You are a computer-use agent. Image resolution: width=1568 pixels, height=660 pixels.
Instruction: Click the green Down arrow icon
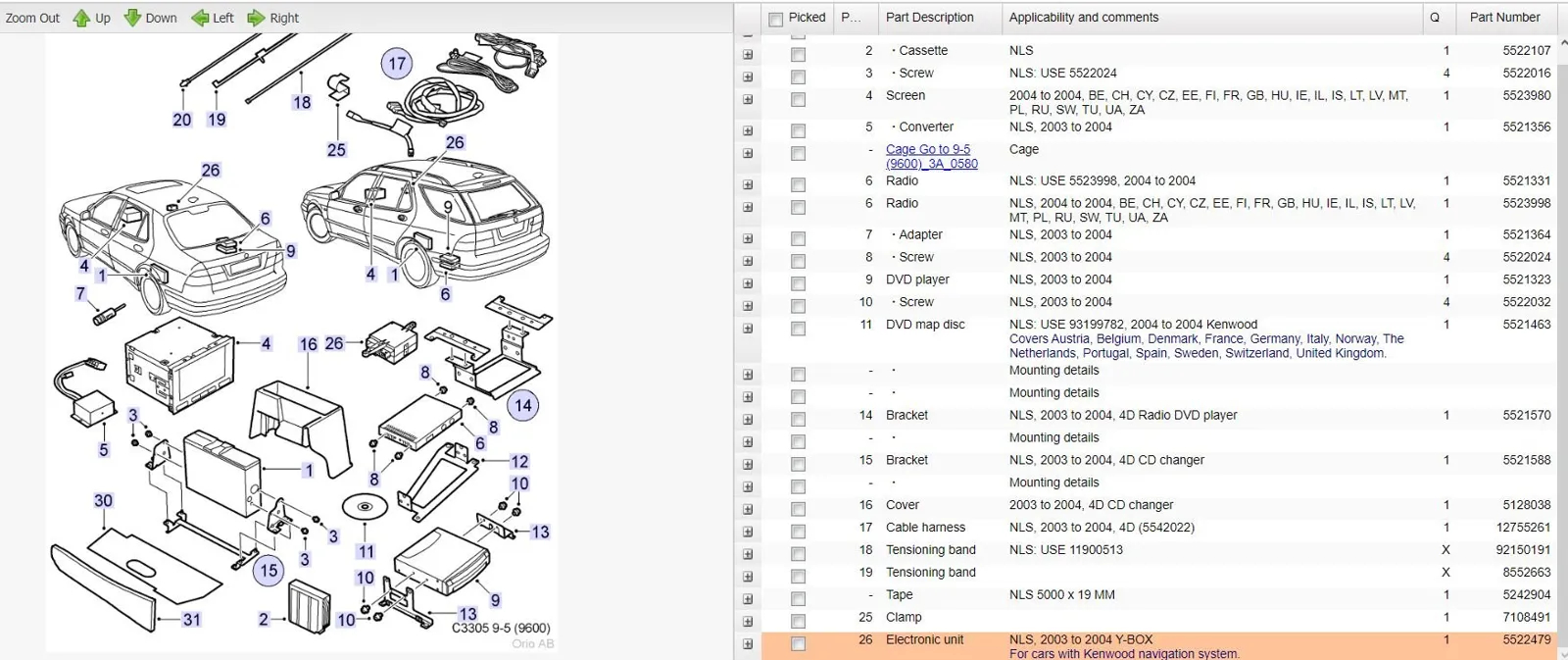pyautogui.click(x=132, y=18)
